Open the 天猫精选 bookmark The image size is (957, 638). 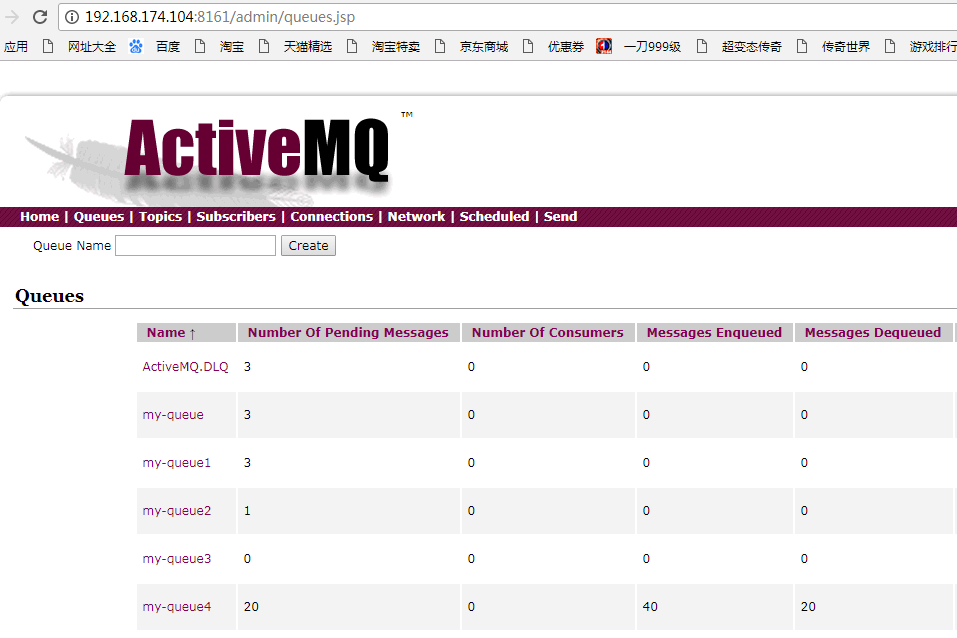point(296,47)
